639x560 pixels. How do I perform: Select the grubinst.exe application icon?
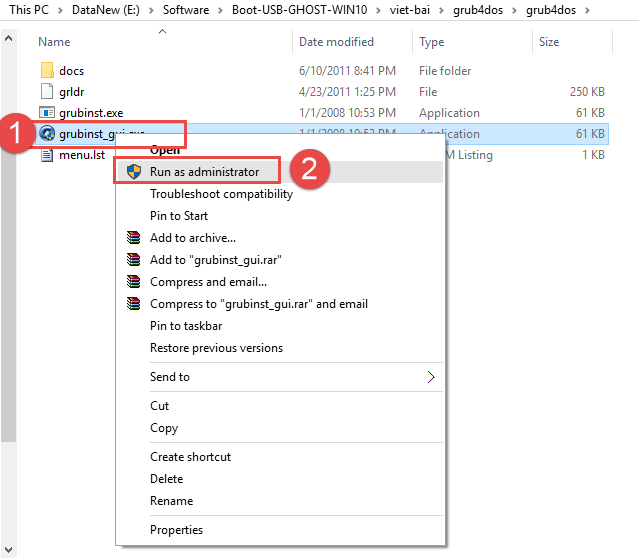46,113
